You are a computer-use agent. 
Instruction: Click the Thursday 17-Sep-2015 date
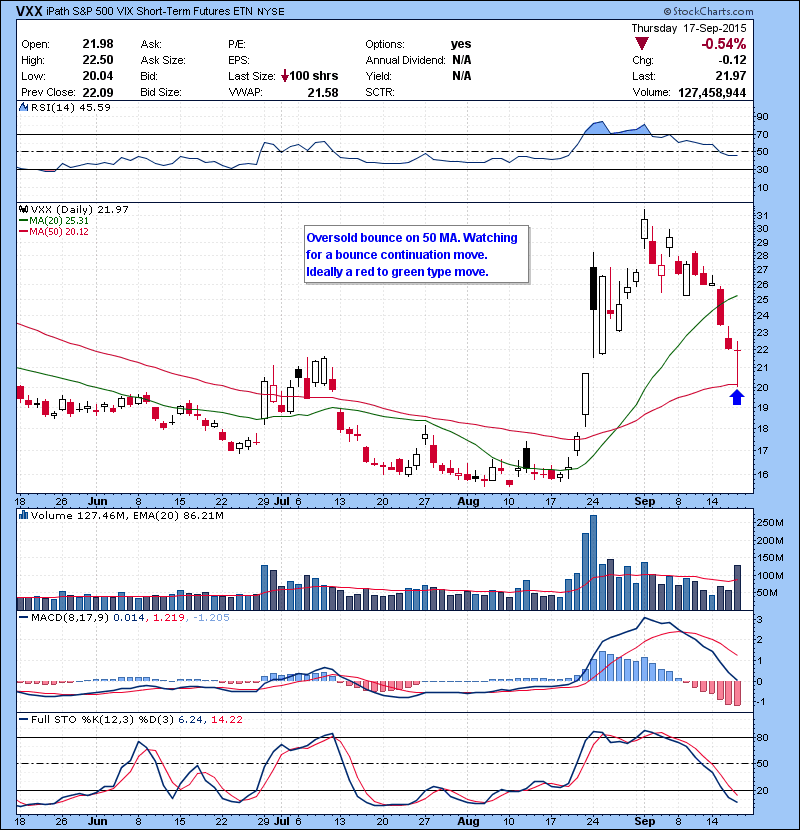689,28
